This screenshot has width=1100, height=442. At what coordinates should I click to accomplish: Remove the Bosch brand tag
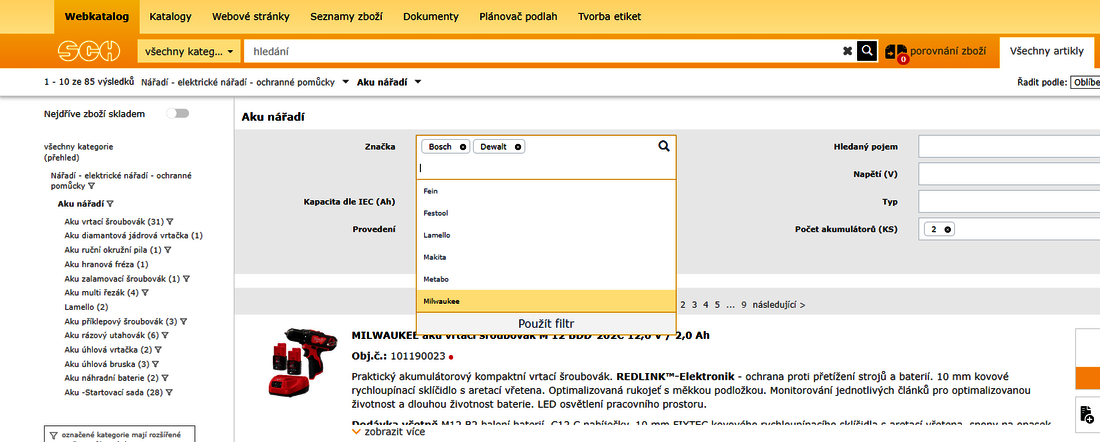point(462,147)
